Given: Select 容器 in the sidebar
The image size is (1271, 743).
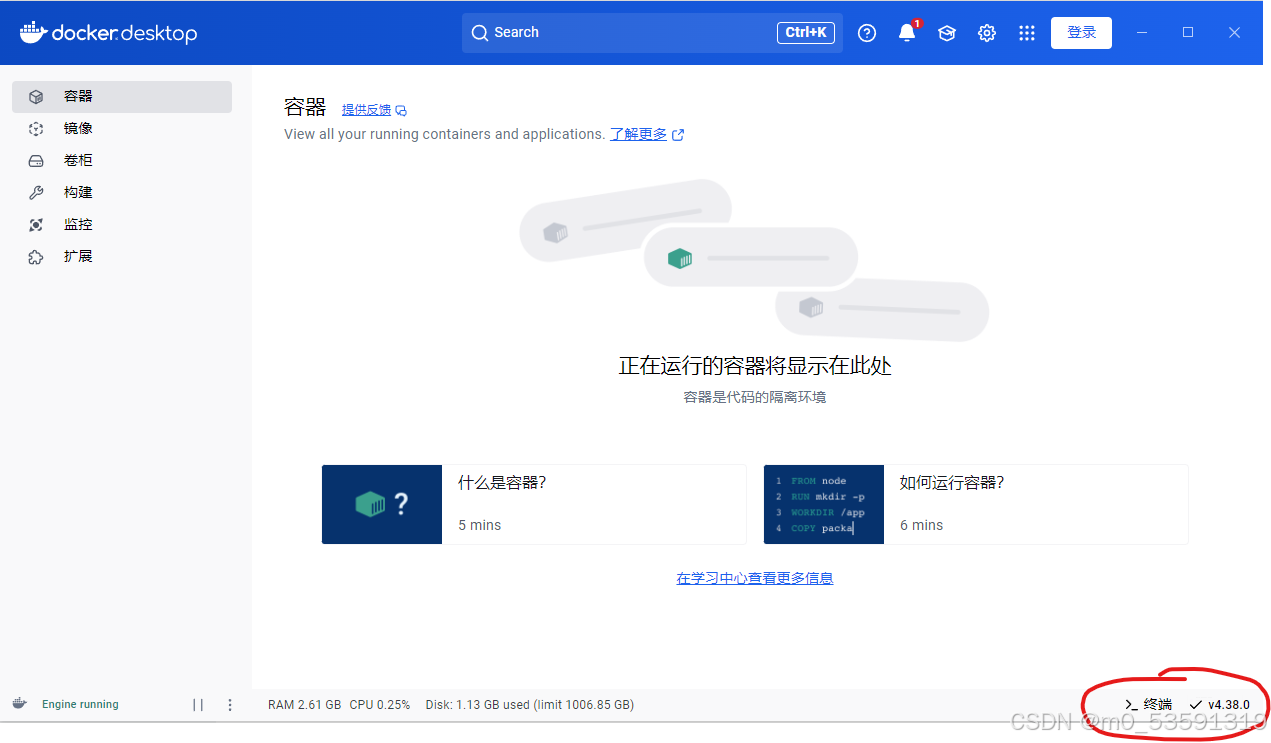Looking at the screenshot, I should point(122,97).
